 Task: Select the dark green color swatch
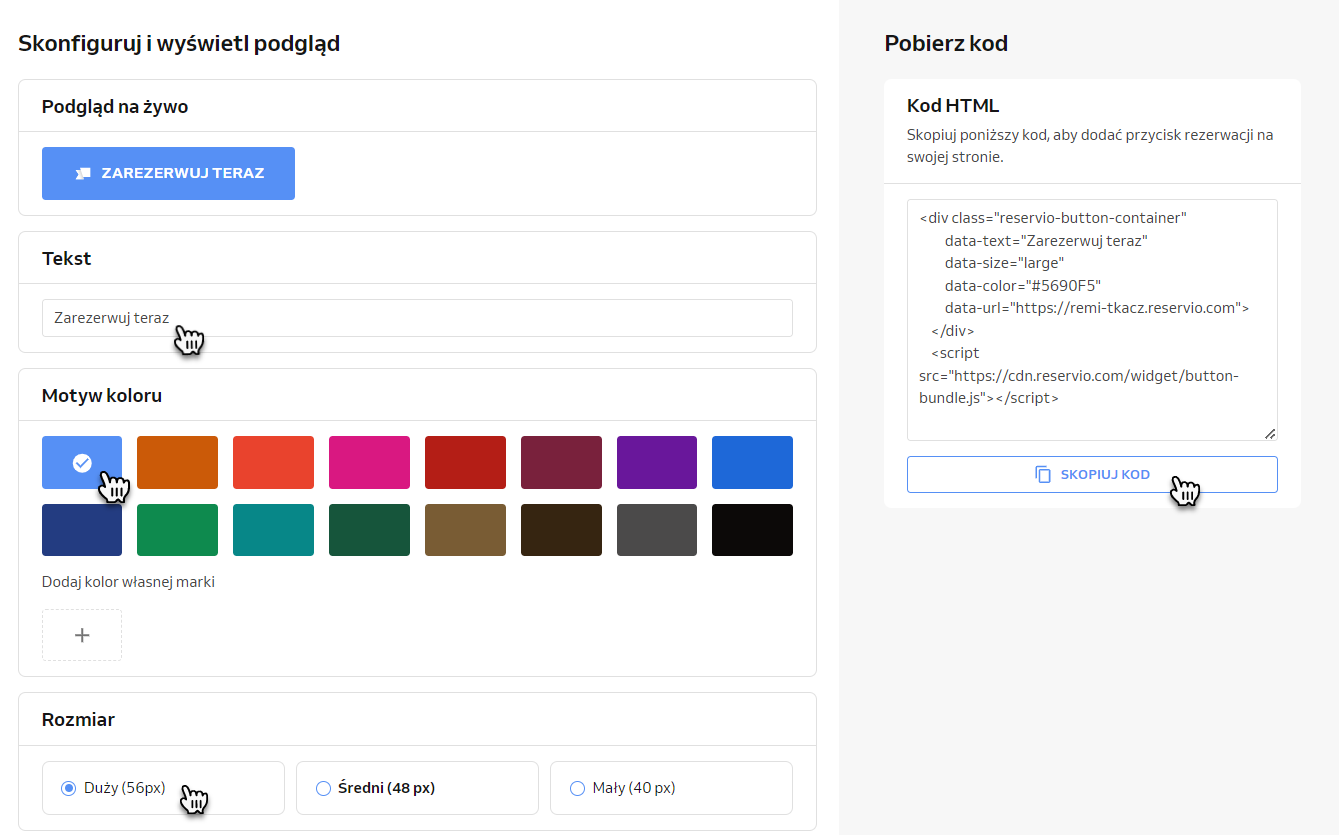click(369, 530)
